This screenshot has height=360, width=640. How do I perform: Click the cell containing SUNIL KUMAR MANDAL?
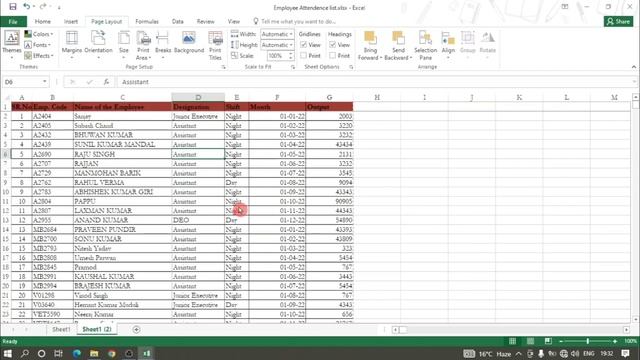[x=122, y=144]
